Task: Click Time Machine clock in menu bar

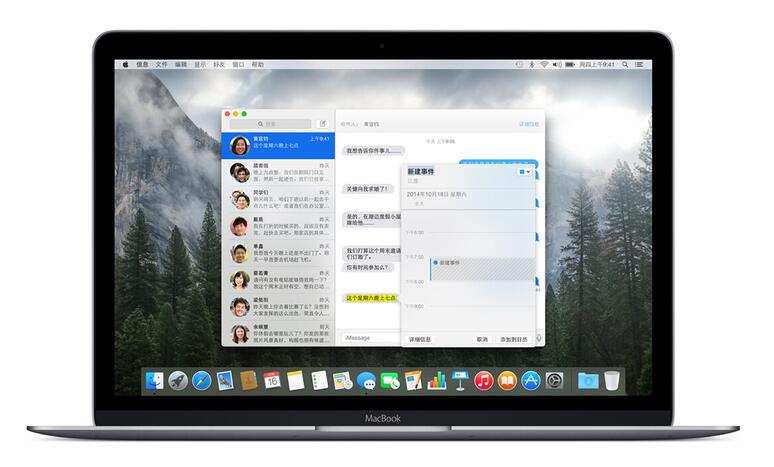Action: (x=519, y=65)
